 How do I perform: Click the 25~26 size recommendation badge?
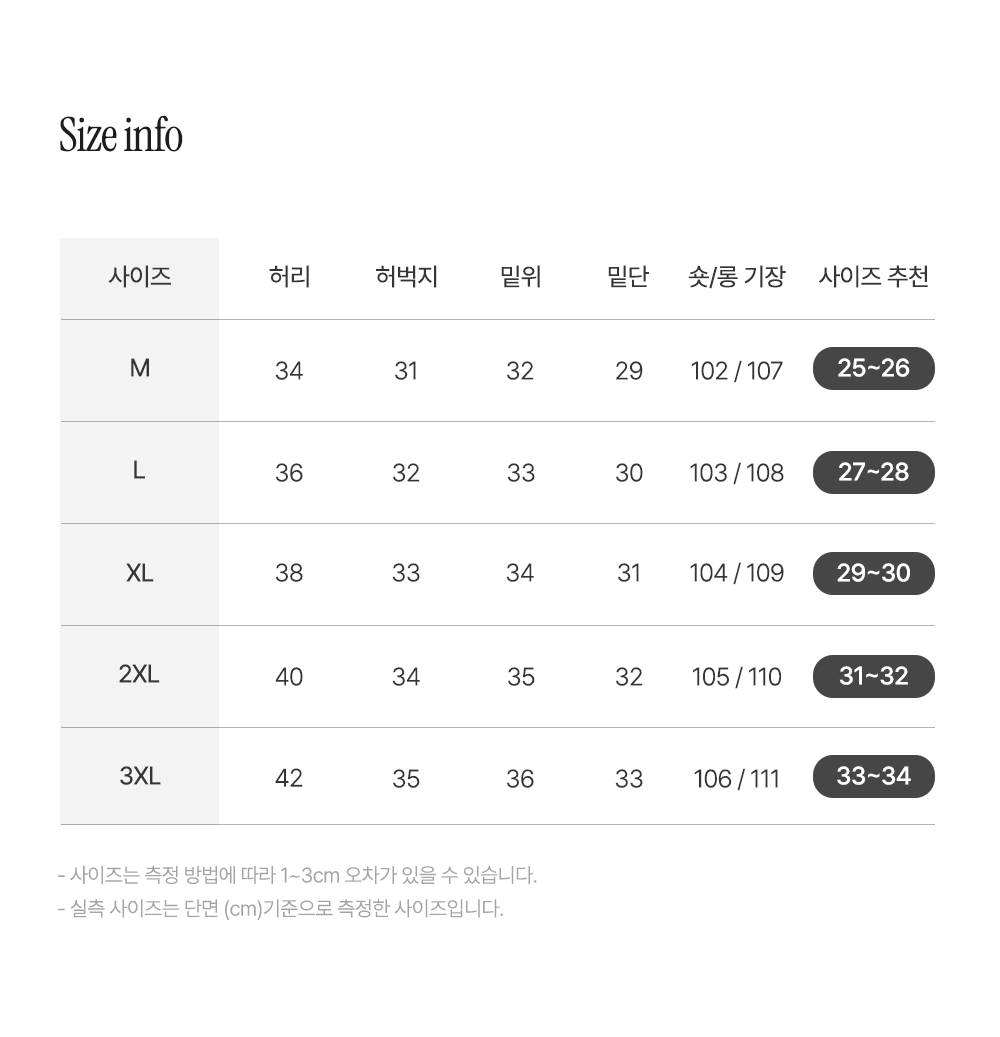(873, 368)
